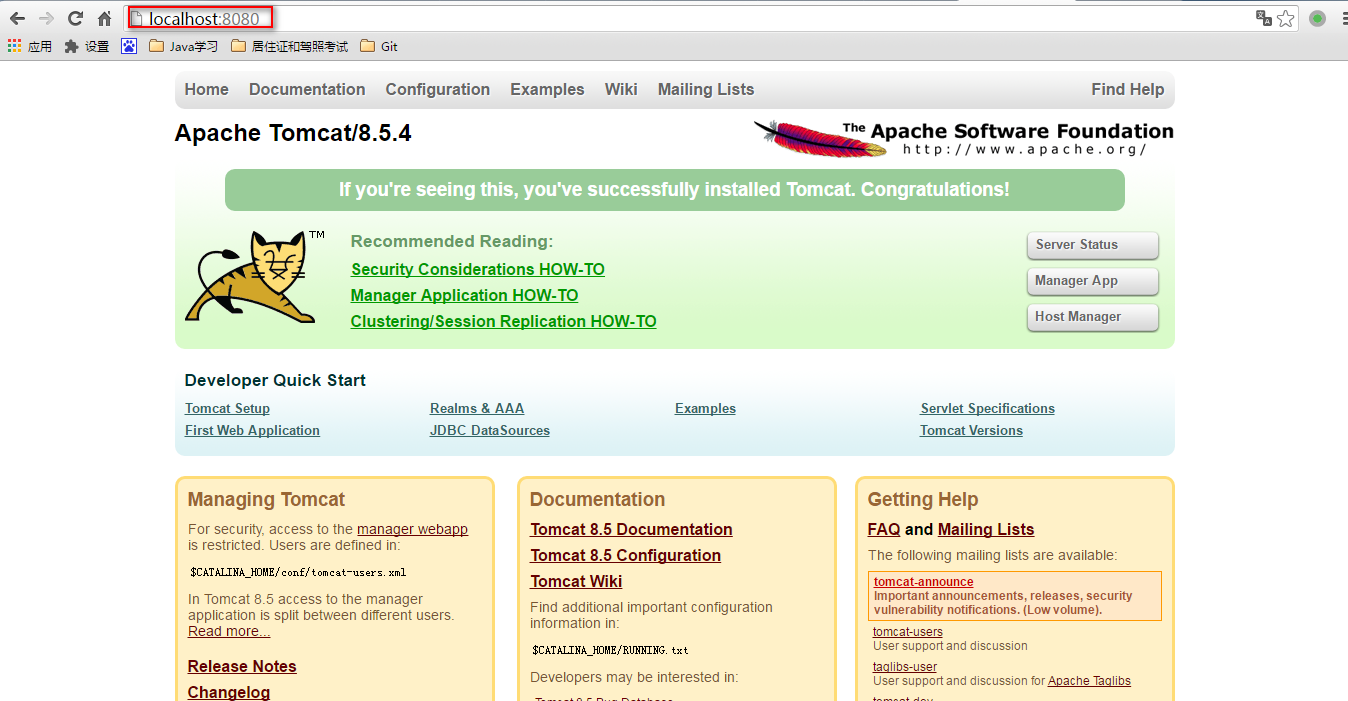This screenshot has width=1348, height=701.
Task: Open Security Considerations HOW-TO link
Action: tap(478, 269)
